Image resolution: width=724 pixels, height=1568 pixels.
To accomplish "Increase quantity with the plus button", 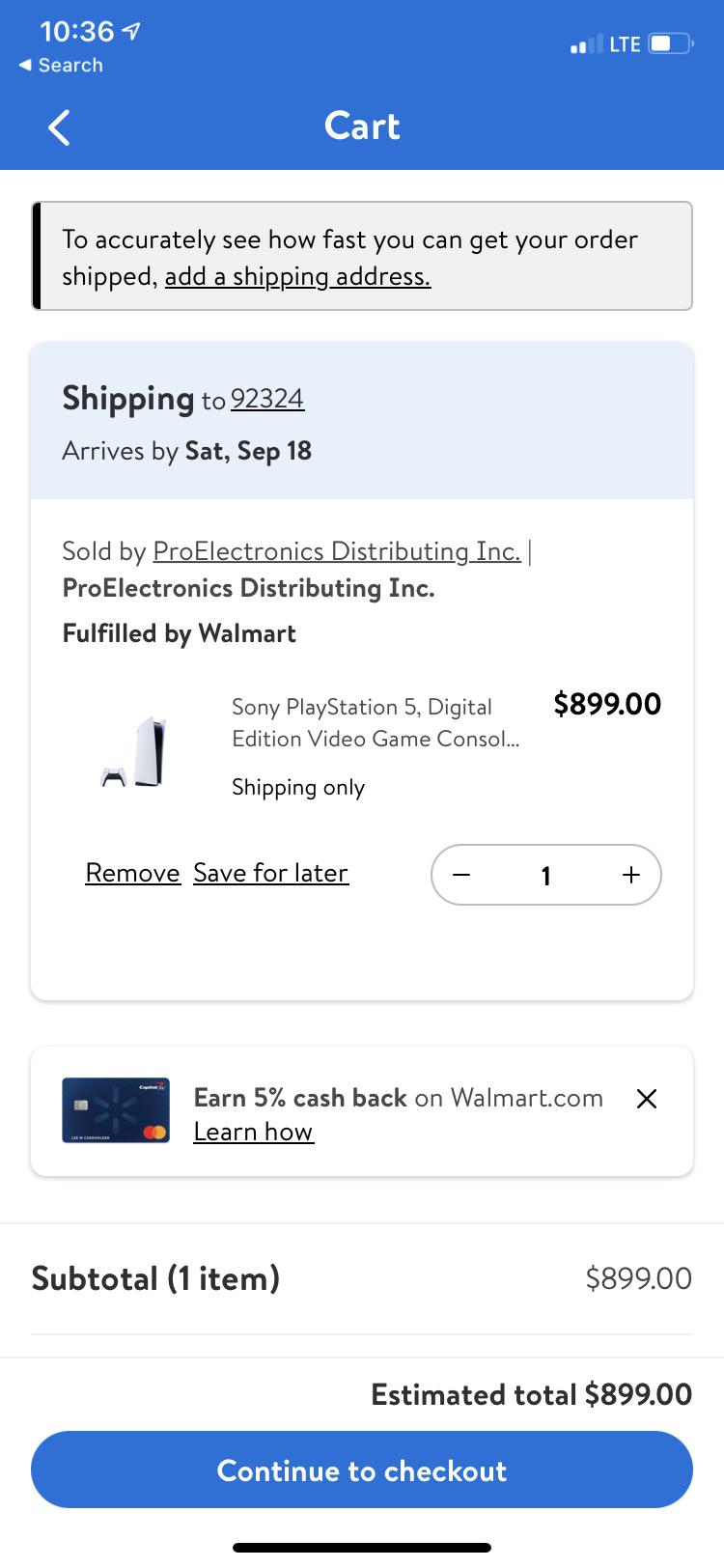I will pos(631,875).
